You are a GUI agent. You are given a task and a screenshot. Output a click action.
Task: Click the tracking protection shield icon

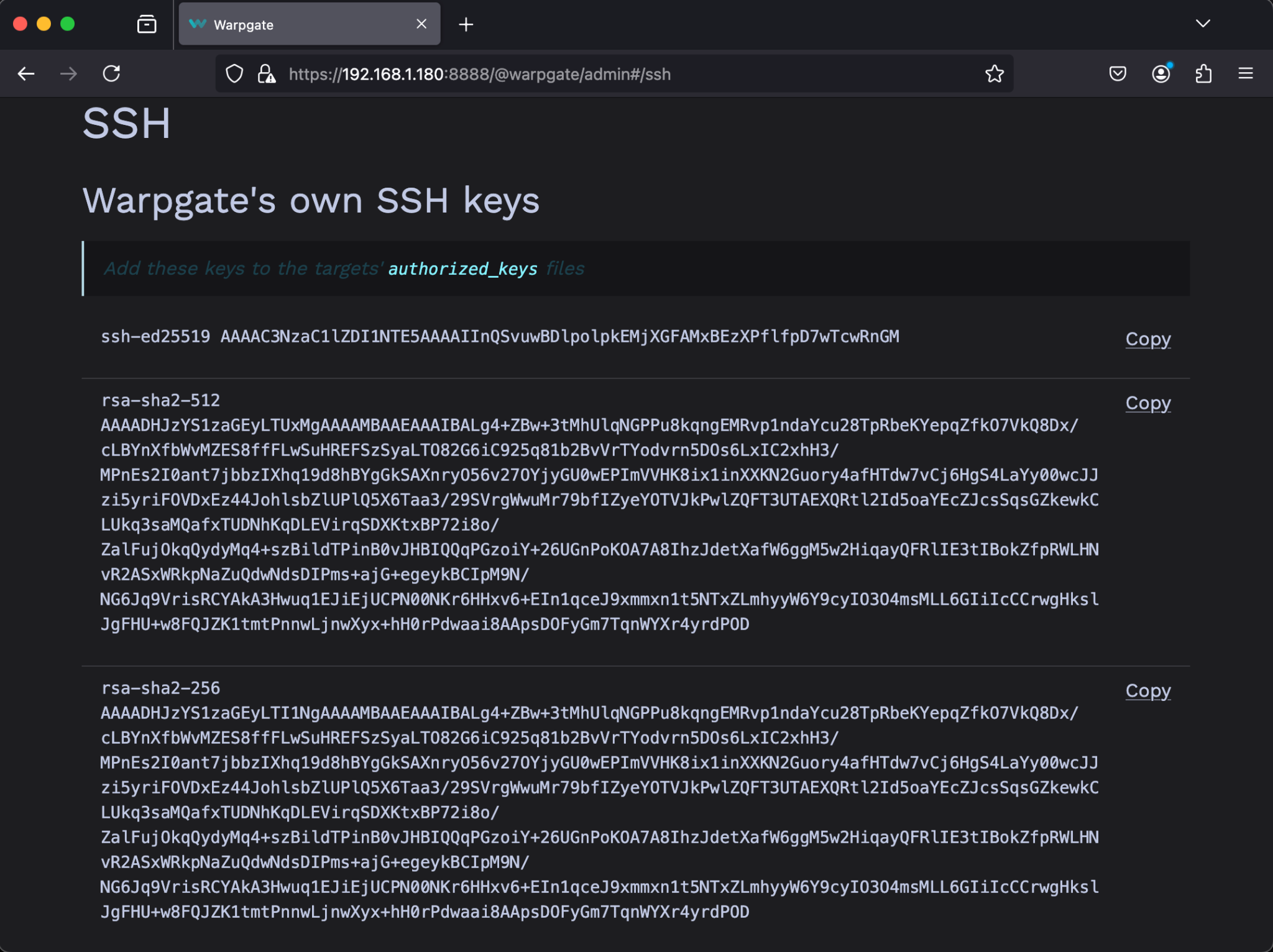click(x=234, y=73)
